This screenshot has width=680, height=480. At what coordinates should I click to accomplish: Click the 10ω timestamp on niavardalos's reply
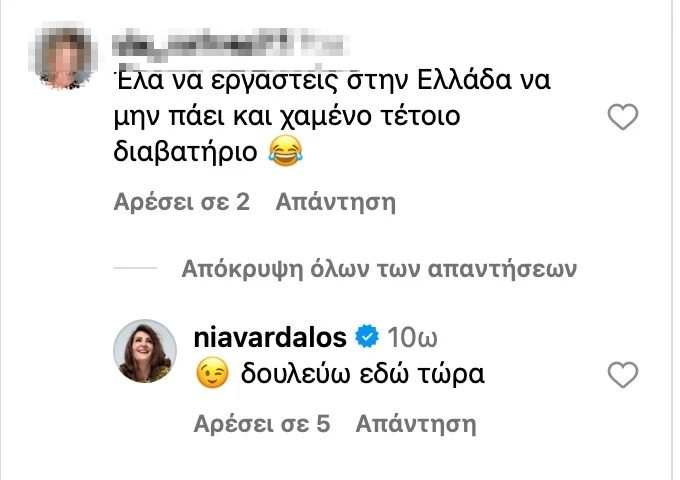(x=412, y=337)
